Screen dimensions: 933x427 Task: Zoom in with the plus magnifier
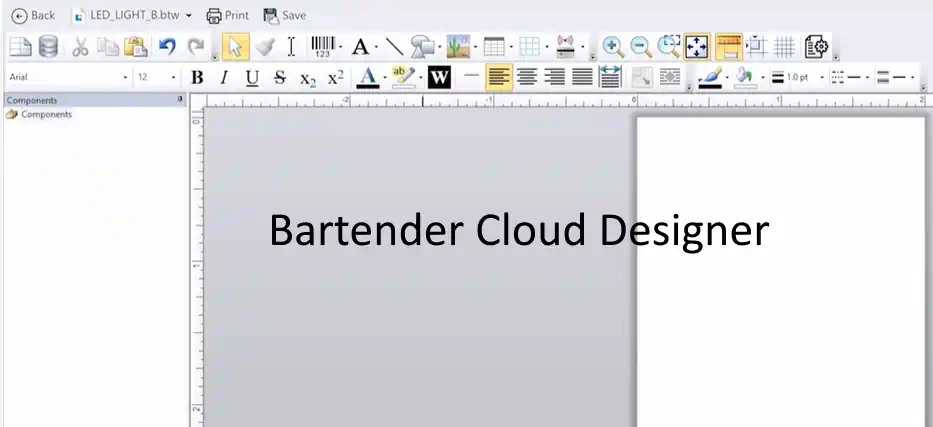(x=613, y=46)
